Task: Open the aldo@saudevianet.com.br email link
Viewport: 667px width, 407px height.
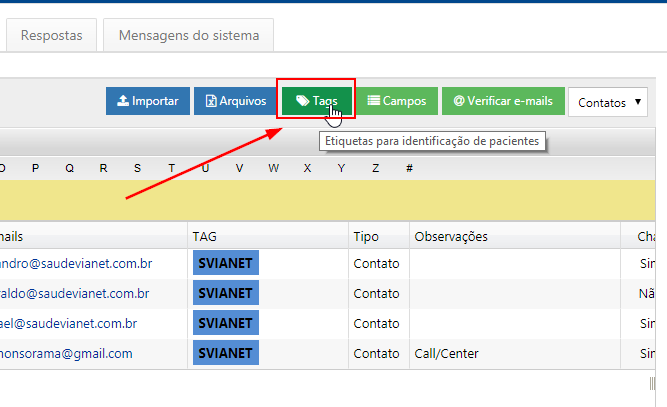Action: point(74,293)
